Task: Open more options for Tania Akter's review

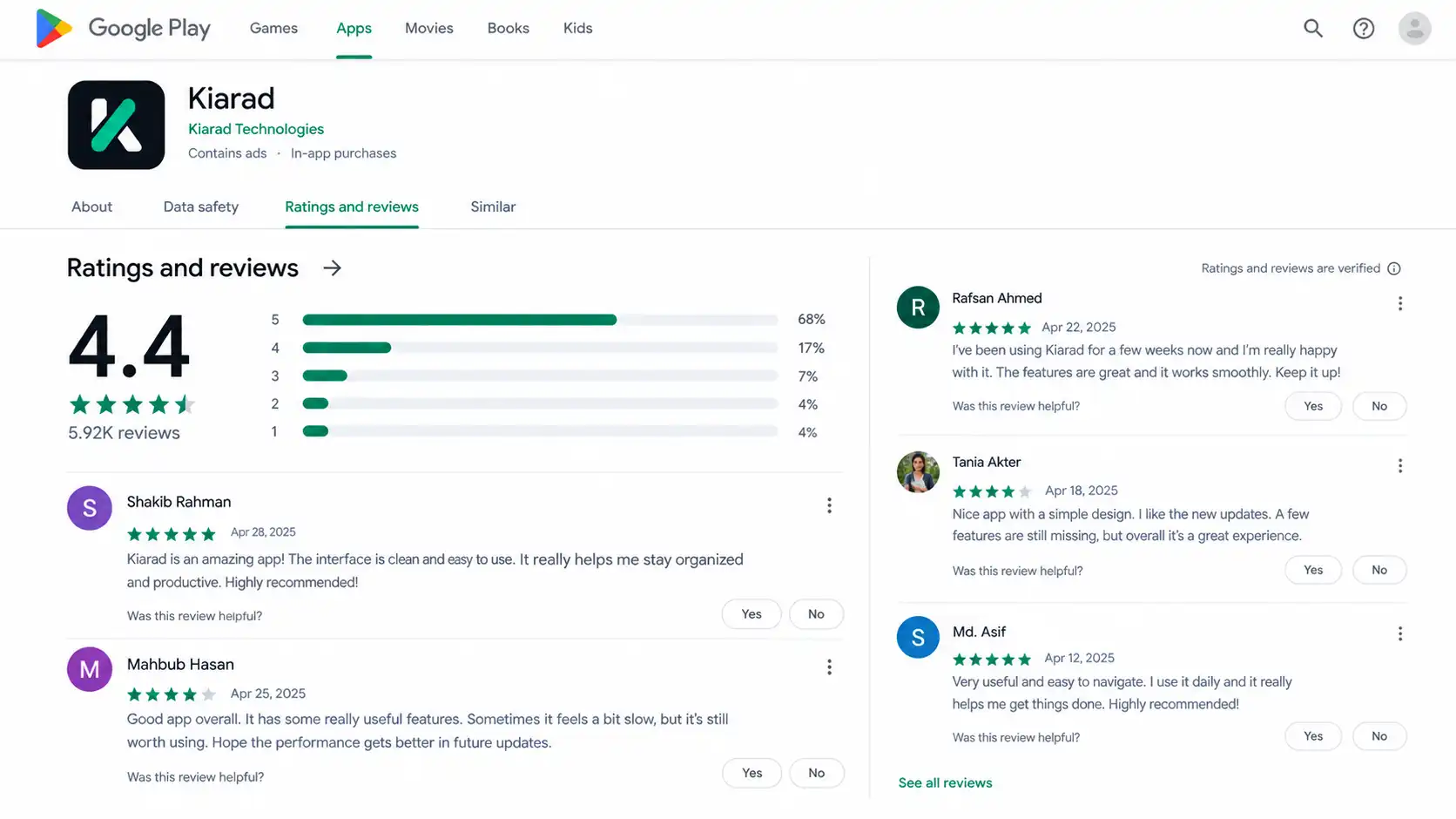Action: pyautogui.click(x=1400, y=465)
